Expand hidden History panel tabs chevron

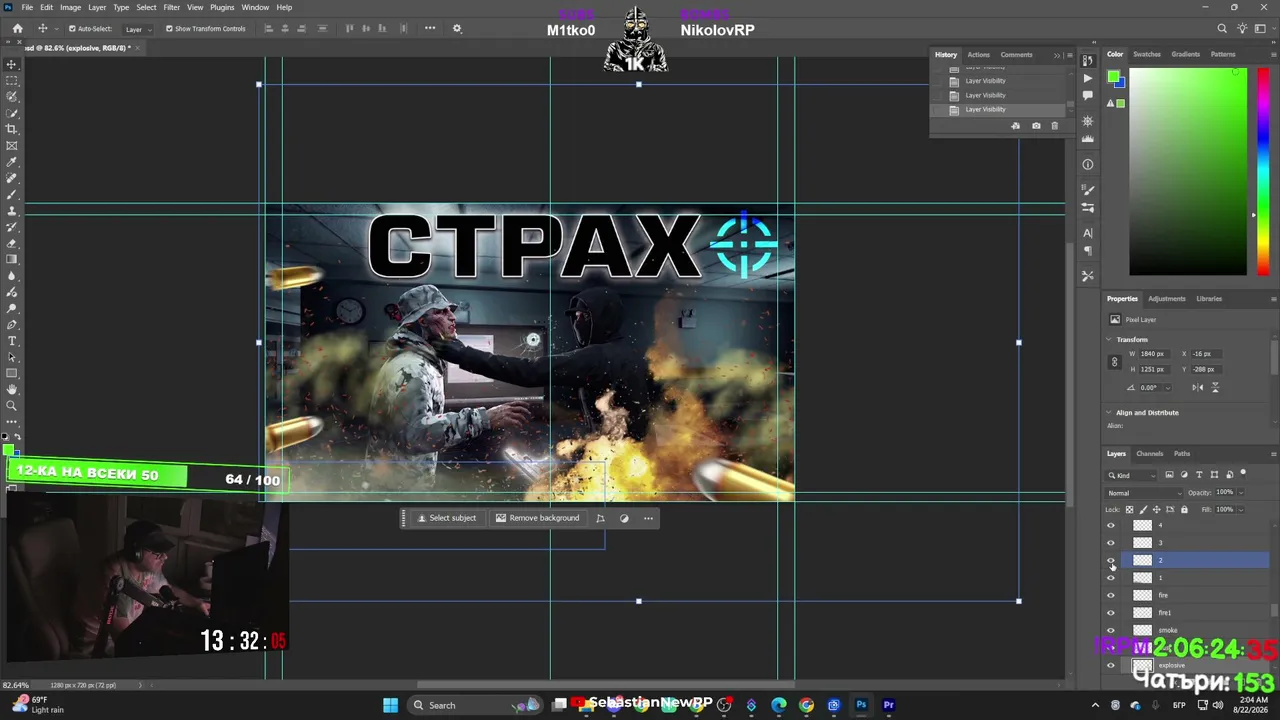coord(1057,55)
